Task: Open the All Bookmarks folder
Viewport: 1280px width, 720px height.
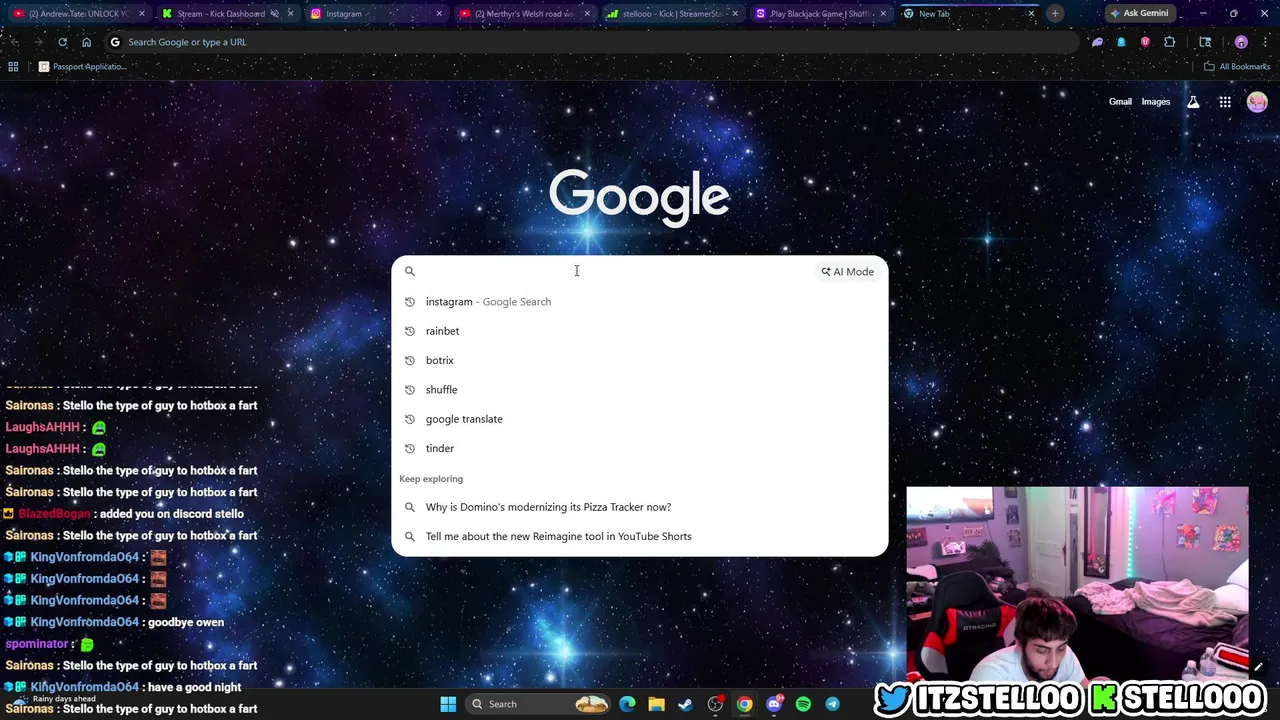Action: (1237, 67)
